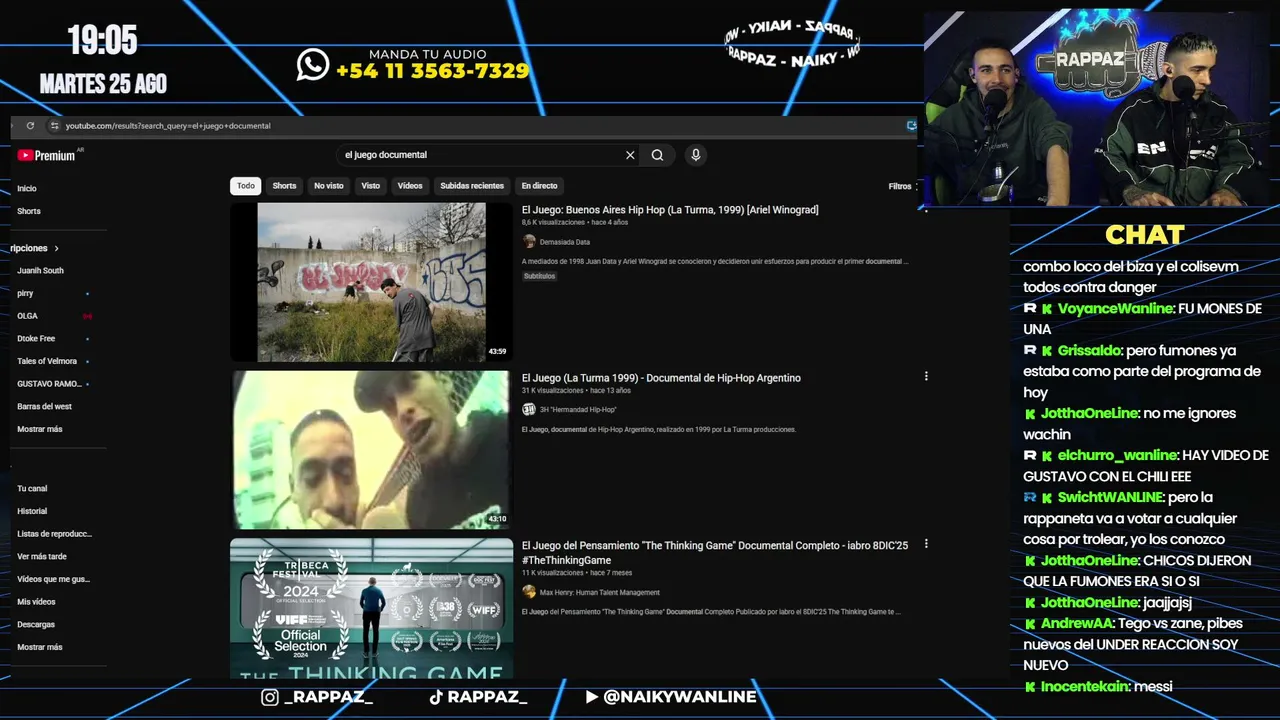This screenshot has height=720, width=1280.
Task: Show more items under Descargas
Action: pyautogui.click(x=40, y=647)
